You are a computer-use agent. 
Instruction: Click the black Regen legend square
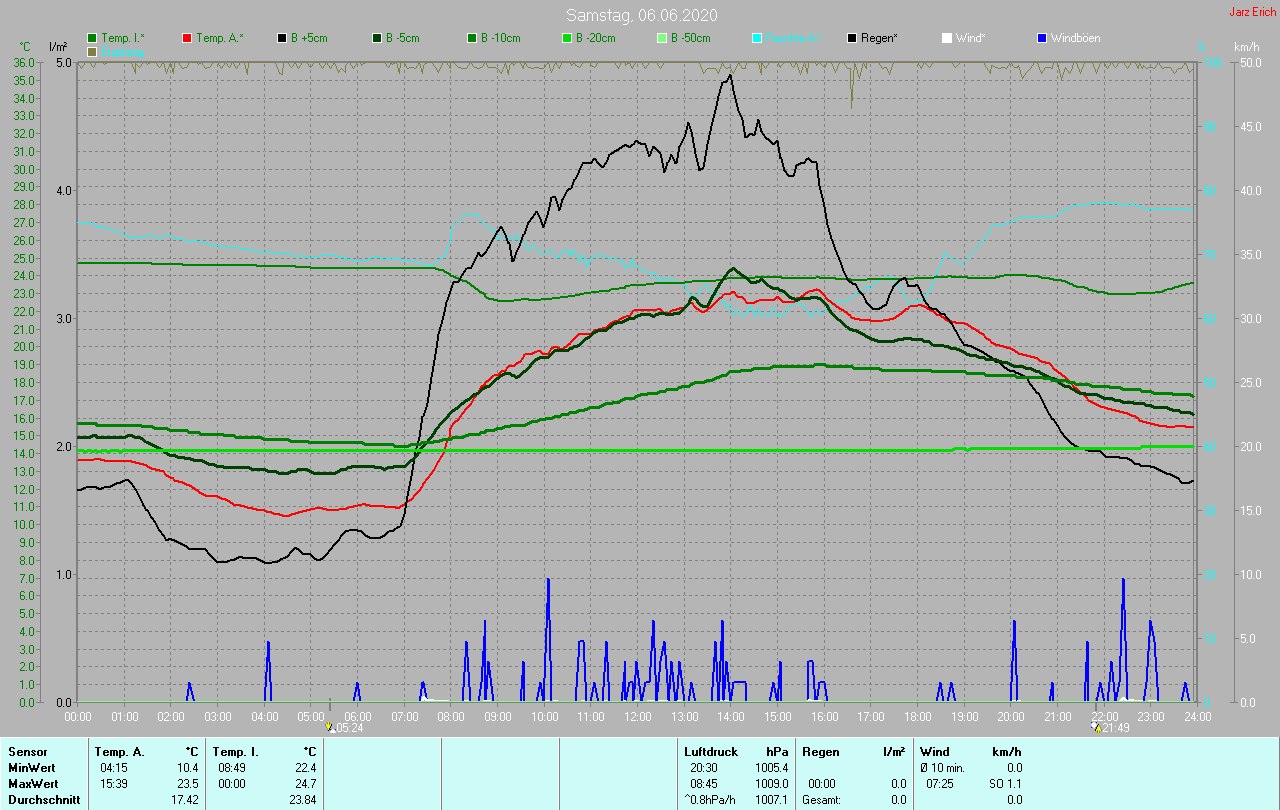(x=852, y=38)
